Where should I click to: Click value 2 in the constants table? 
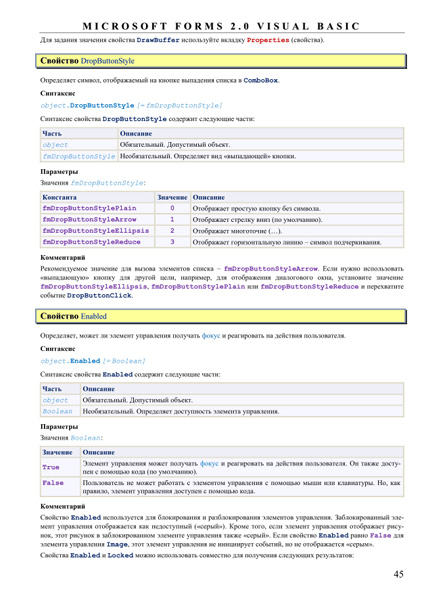(172, 231)
